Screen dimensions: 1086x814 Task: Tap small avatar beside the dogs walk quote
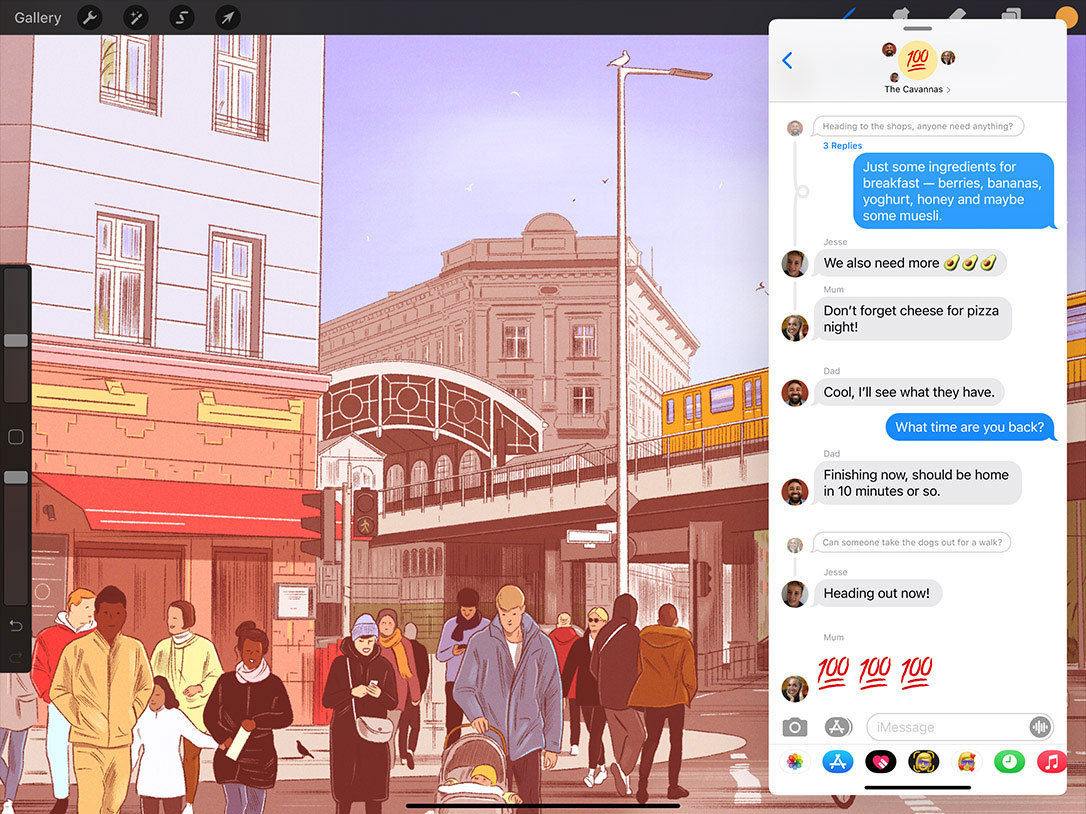795,545
